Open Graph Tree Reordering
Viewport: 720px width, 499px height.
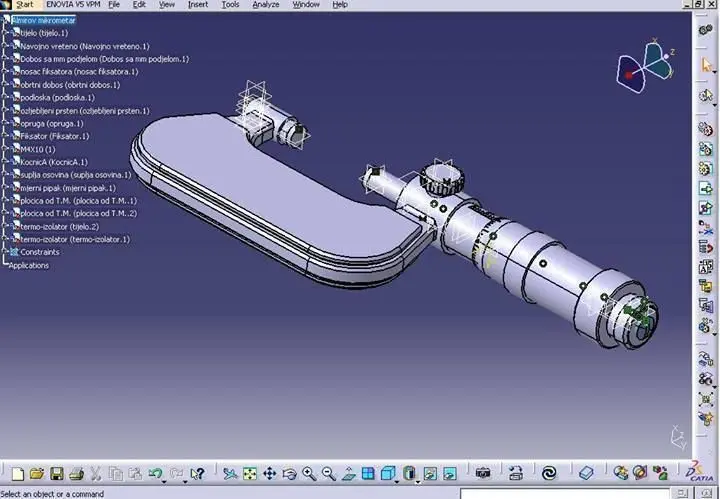pos(705,247)
